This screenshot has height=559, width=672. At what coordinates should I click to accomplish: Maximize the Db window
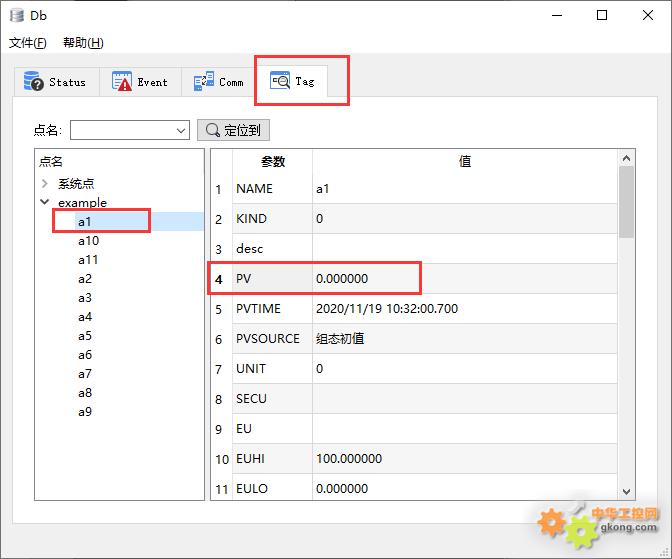[x=602, y=15]
